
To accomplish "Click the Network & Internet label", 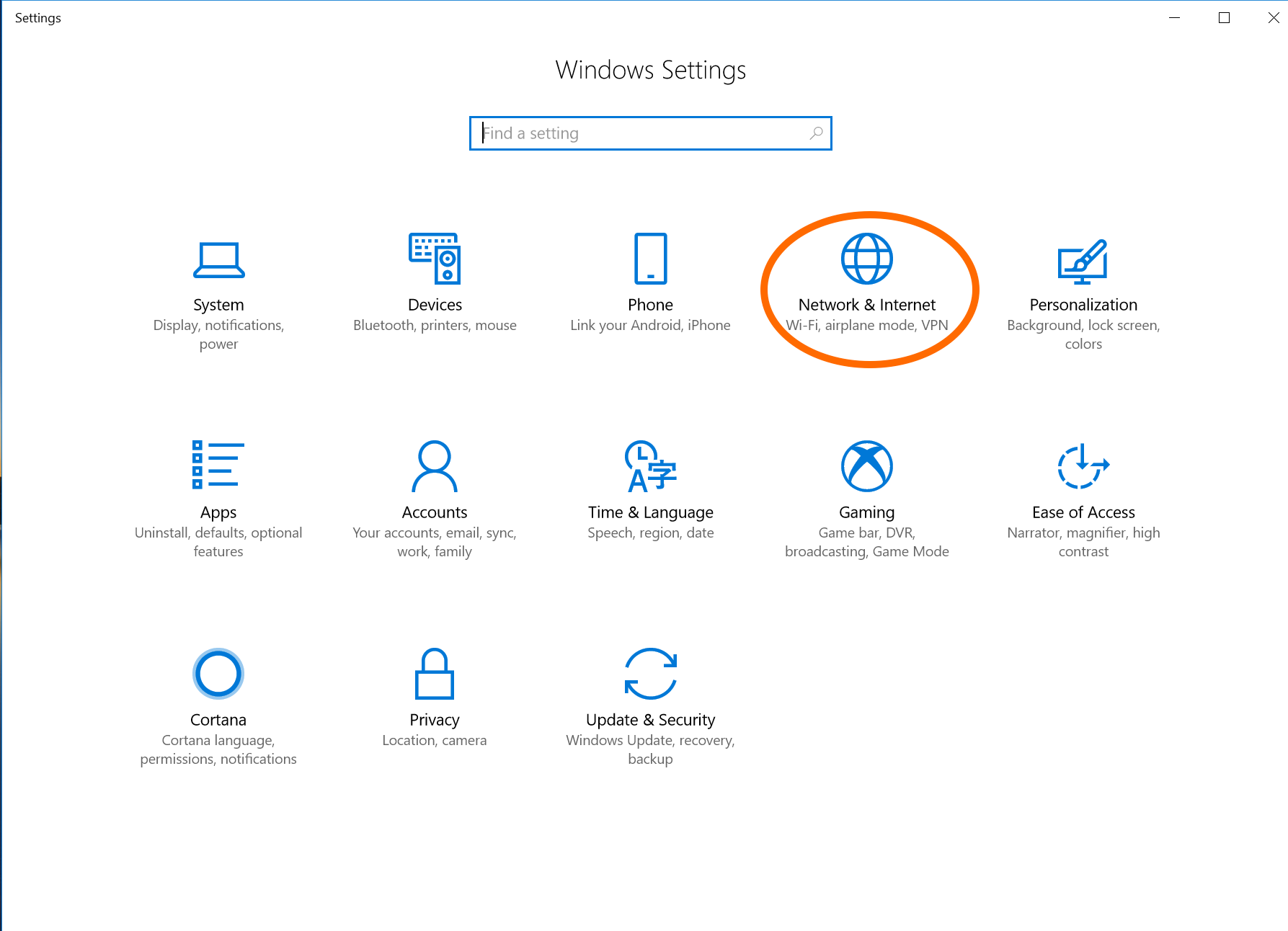I will tap(867, 305).
